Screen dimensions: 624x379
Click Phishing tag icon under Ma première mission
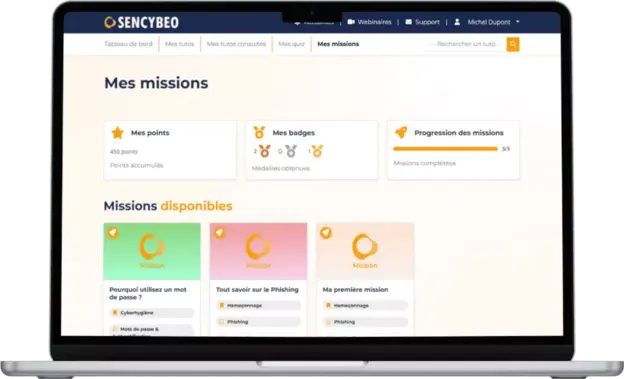click(328, 322)
